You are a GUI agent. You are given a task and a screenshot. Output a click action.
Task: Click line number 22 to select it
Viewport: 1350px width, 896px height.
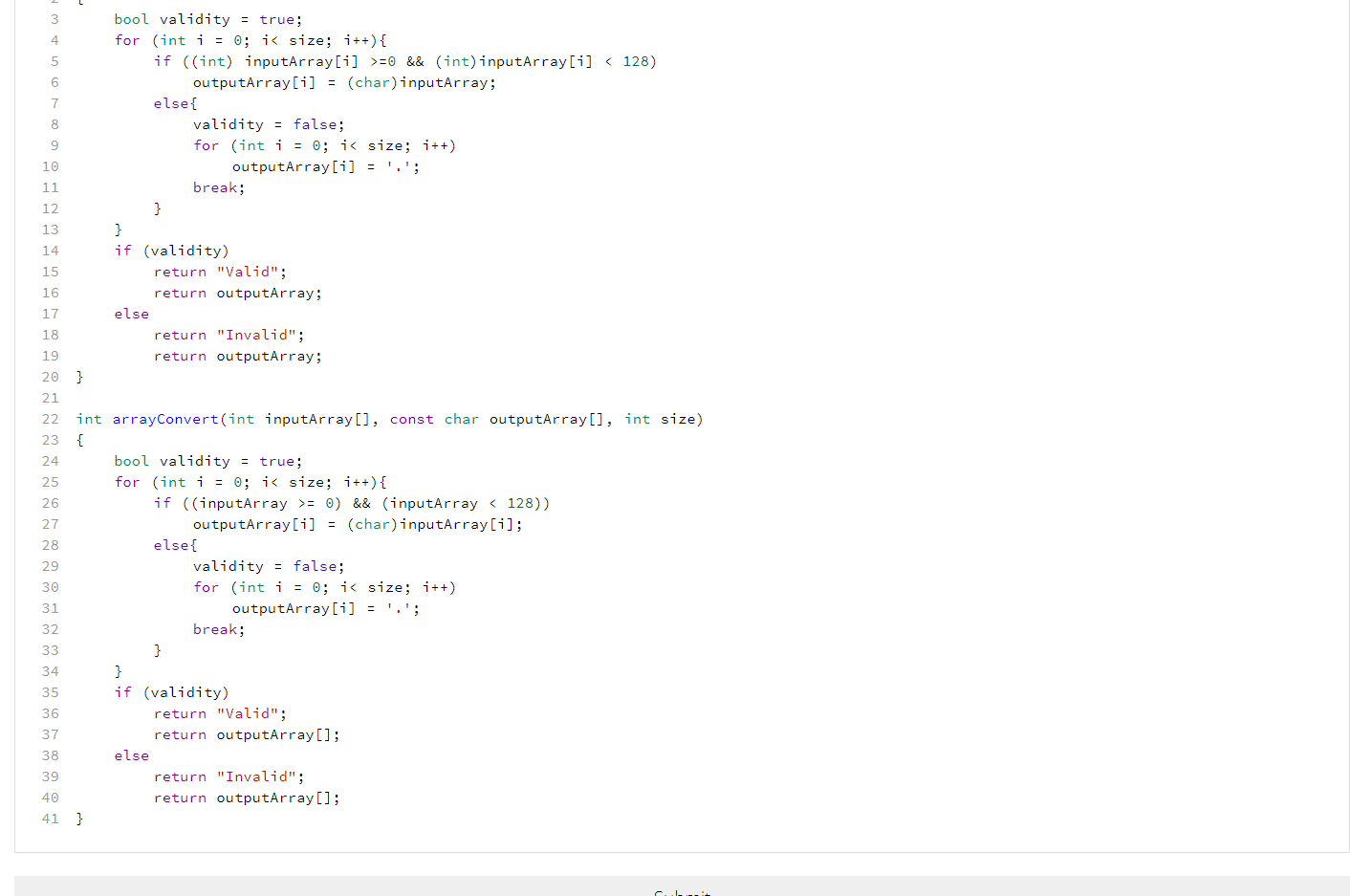tap(50, 419)
